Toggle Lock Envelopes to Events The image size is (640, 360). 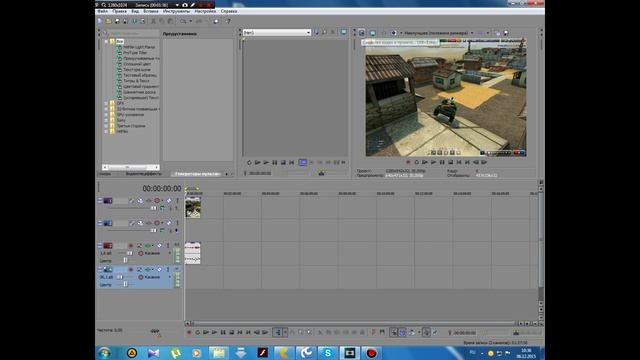426,333
